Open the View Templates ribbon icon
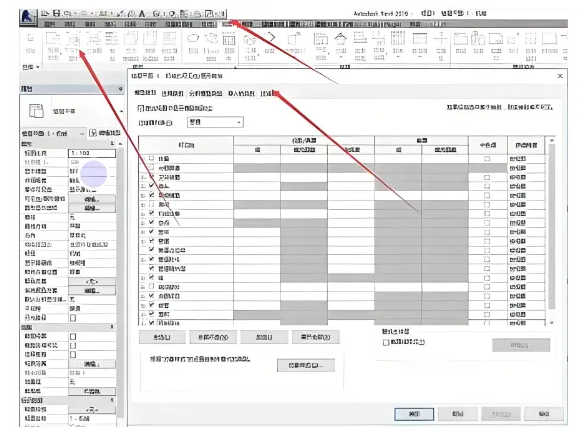The image size is (584, 444). (x=53, y=46)
